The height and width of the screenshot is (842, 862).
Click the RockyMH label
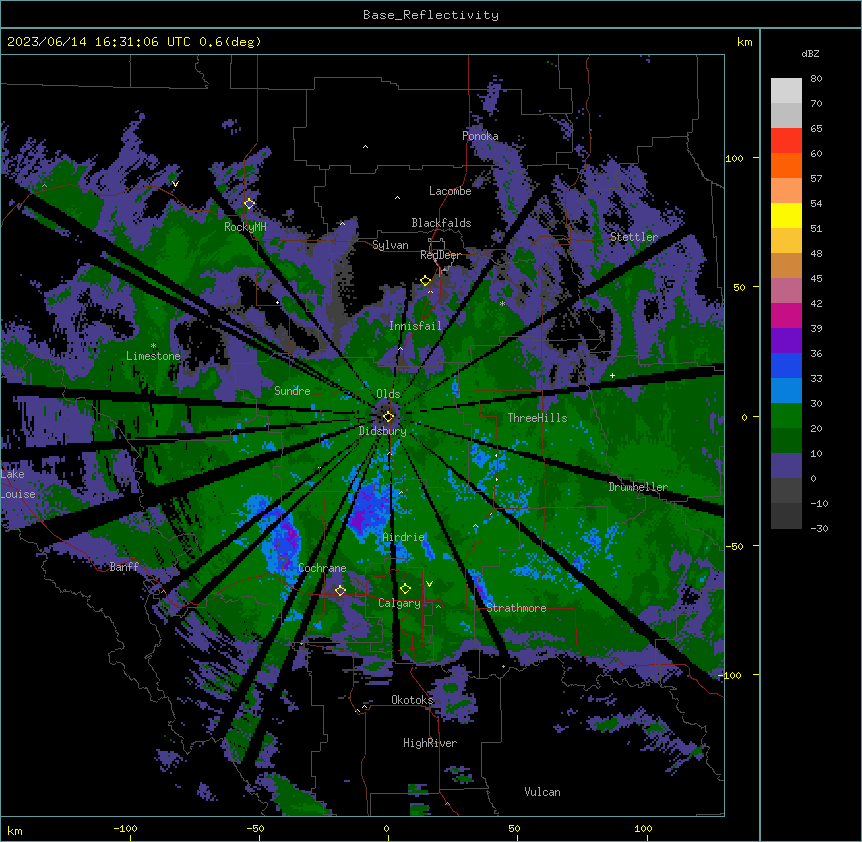(245, 227)
